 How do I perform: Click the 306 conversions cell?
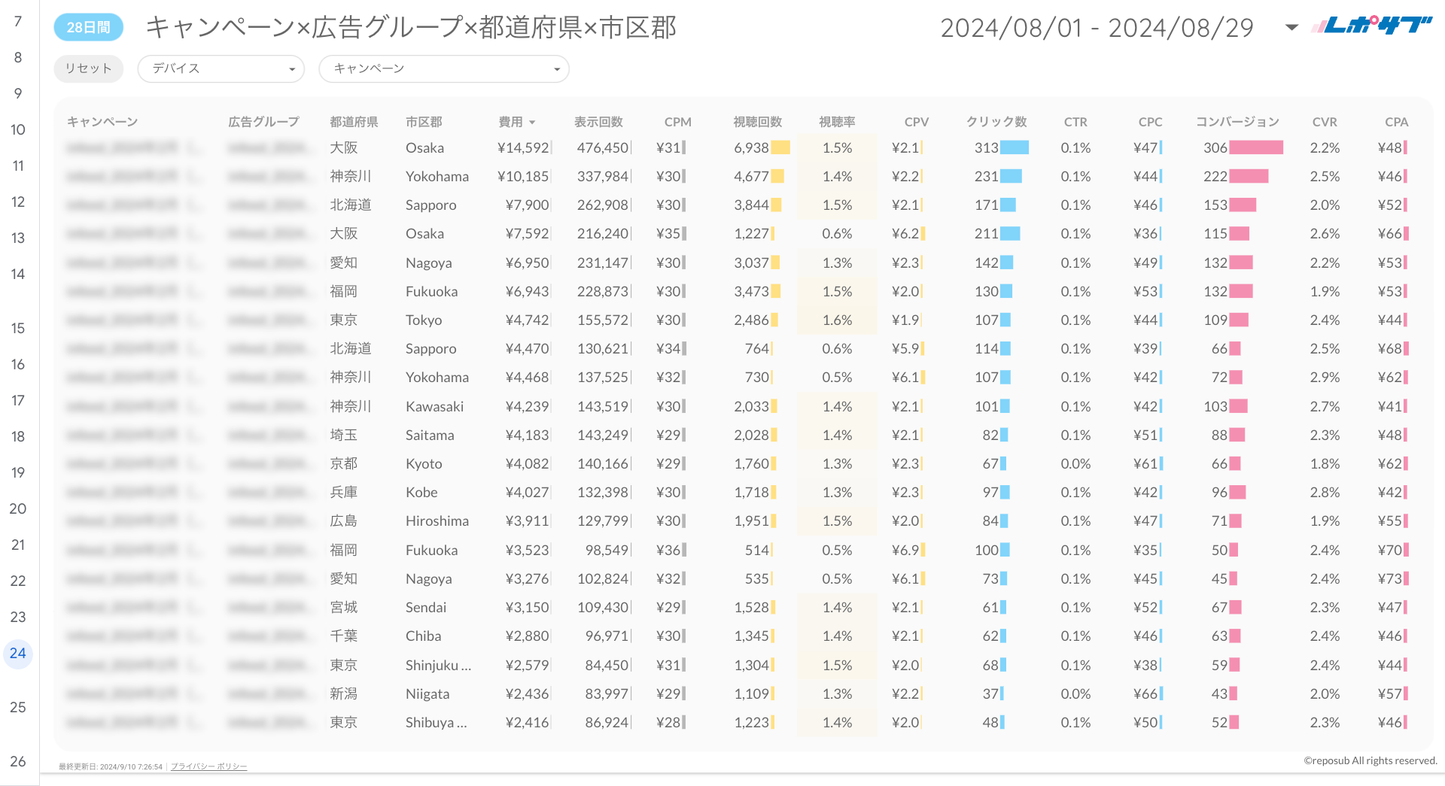(x=1215, y=148)
